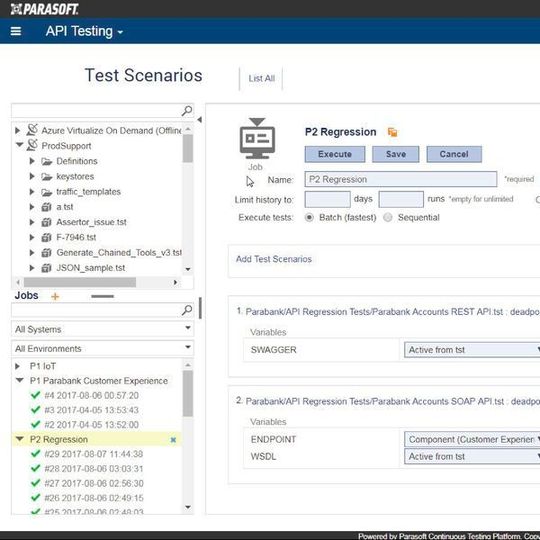The image size is (540, 540).
Task: Click the Parasoft logo
Action: pyautogui.click(x=44, y=9)
